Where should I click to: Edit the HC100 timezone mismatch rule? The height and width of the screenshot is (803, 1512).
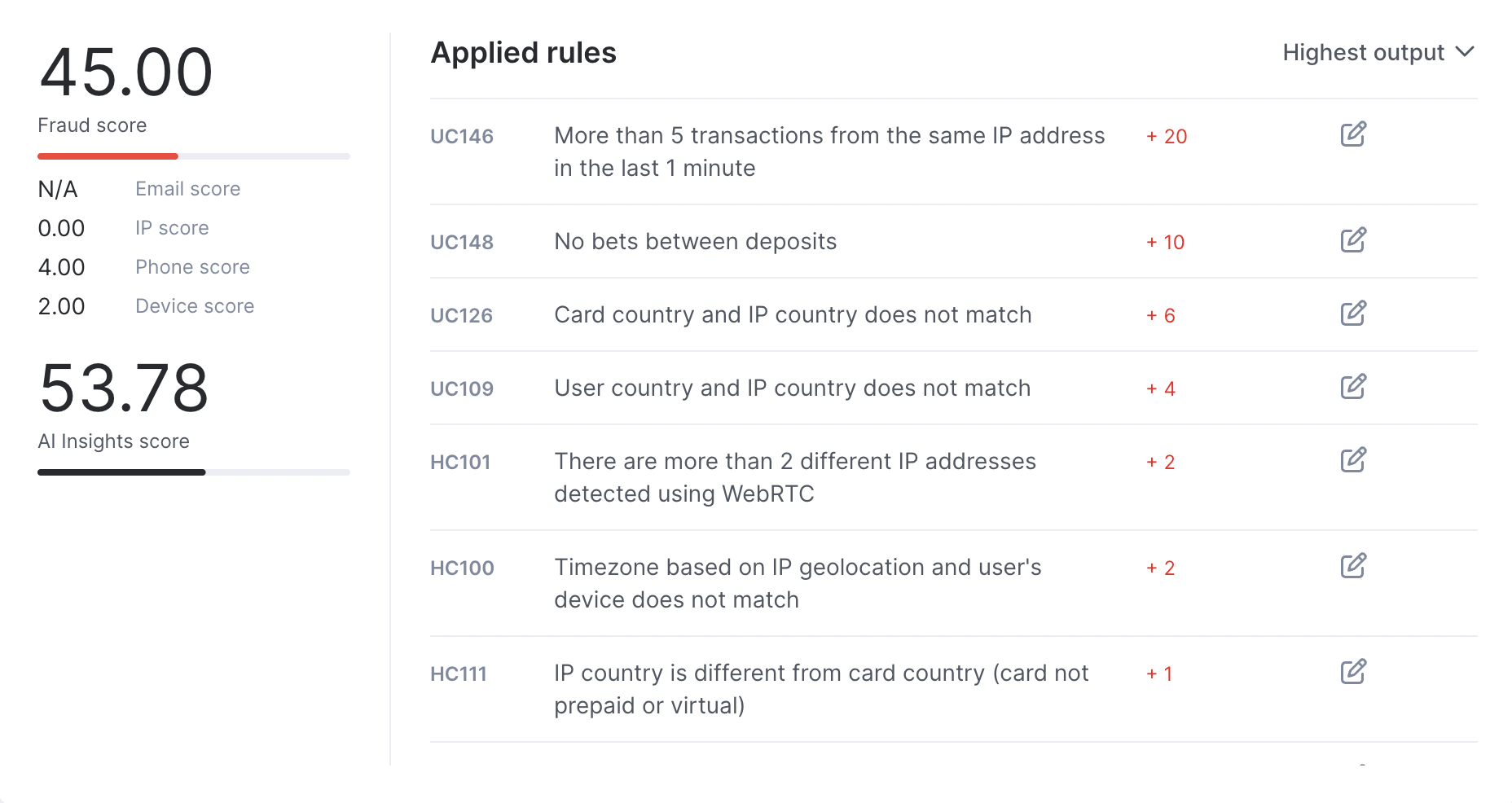coord(1353,567)
